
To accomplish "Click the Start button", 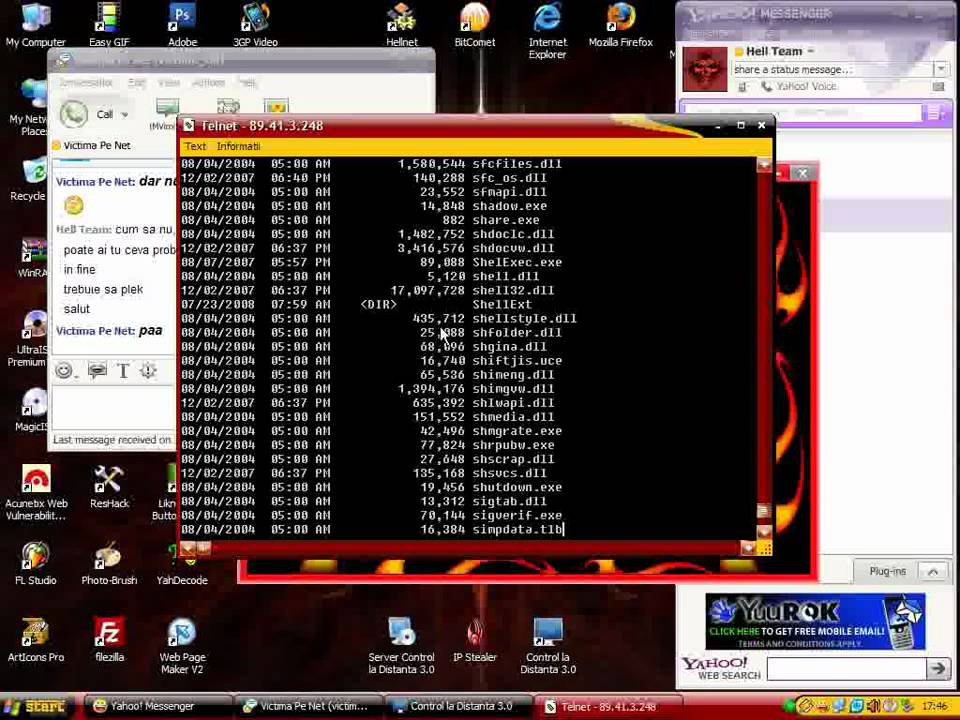I will coord(36,707).
